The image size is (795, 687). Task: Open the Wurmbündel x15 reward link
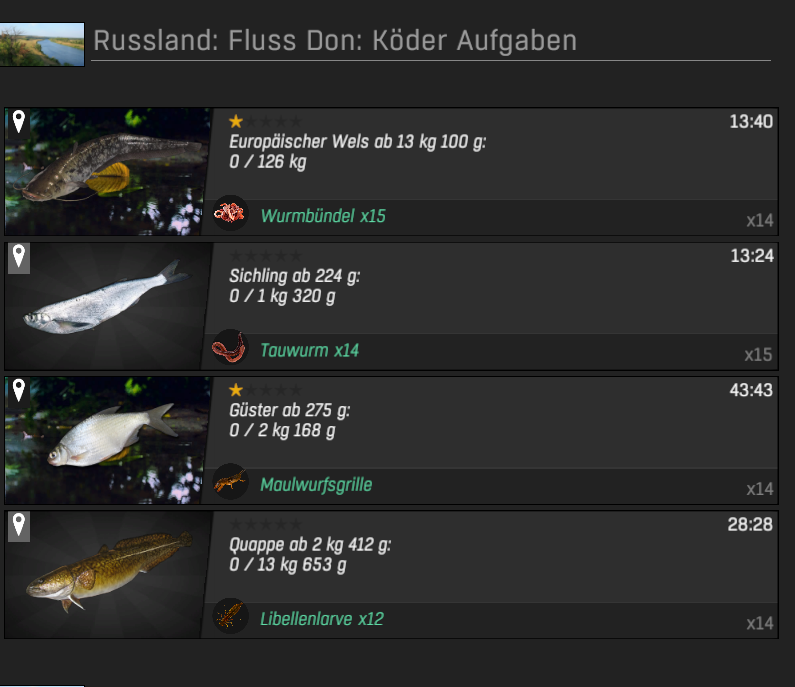[x=323, y=216]
